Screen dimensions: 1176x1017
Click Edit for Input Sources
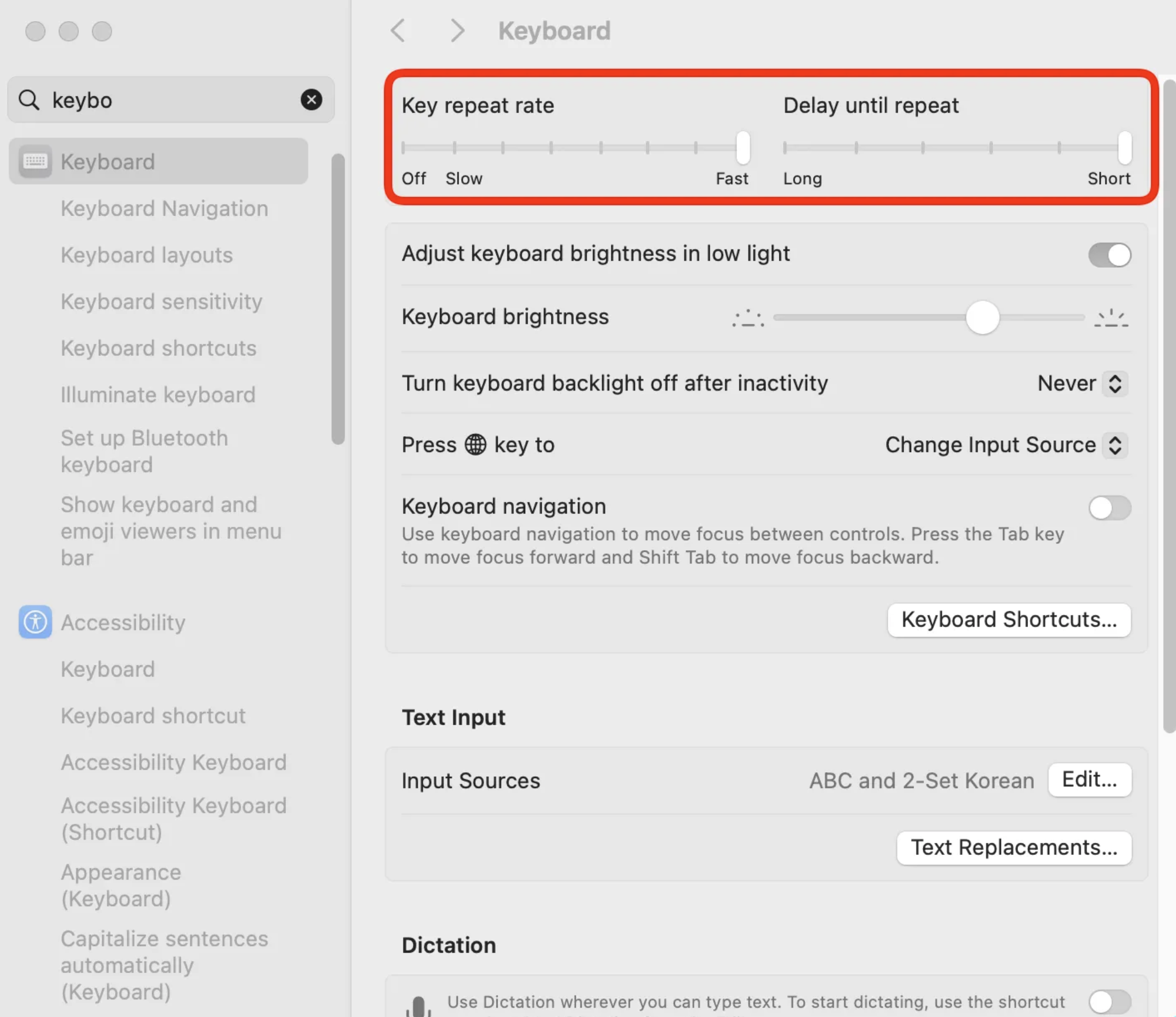[x=1089, y=780]
